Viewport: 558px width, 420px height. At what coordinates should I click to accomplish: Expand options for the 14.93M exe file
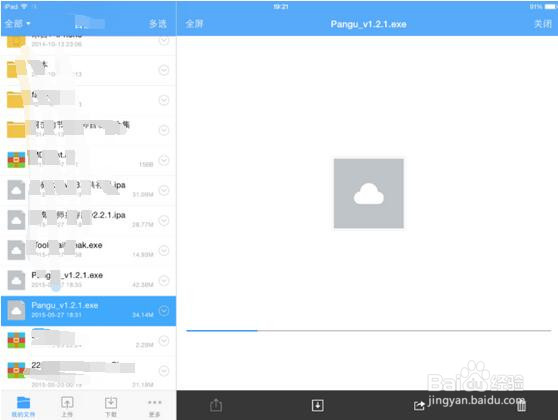pos(164,251)
